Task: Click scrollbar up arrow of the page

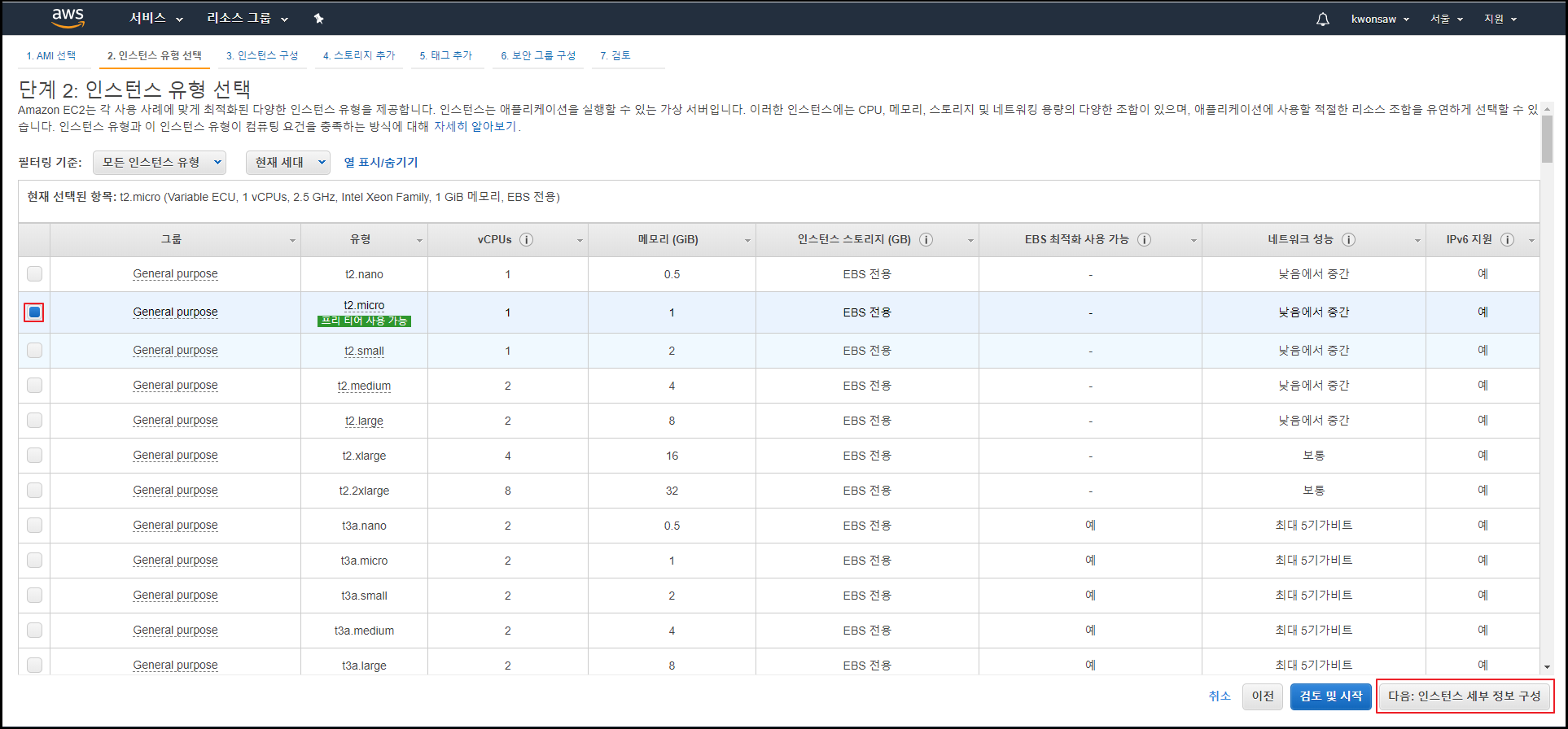Action: click(x=1547, y=109)
